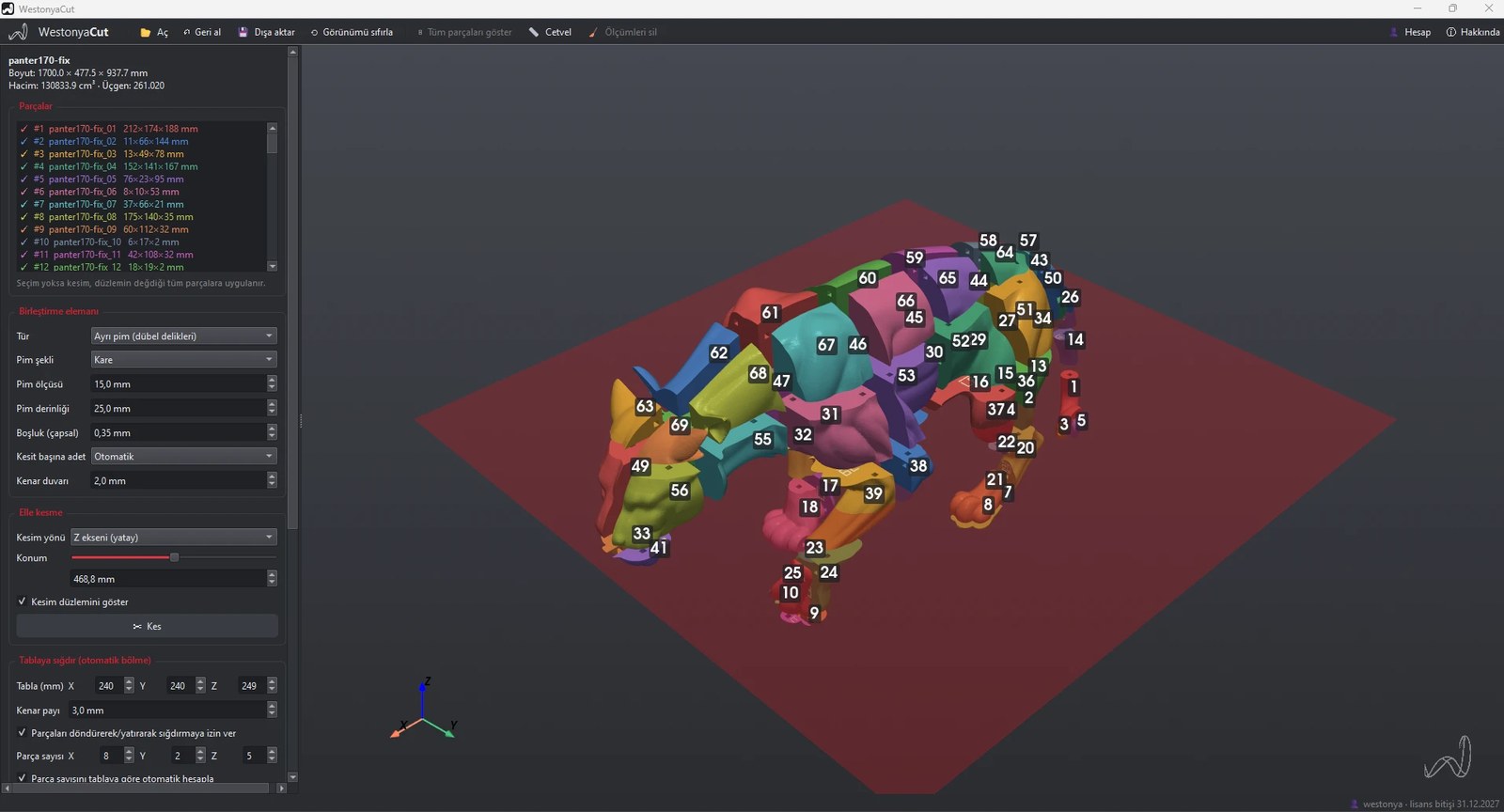This screenshot has width=1504, height=812.
Task: Click the Ölçümleri sil brush icon
Action: coord(593,32)
